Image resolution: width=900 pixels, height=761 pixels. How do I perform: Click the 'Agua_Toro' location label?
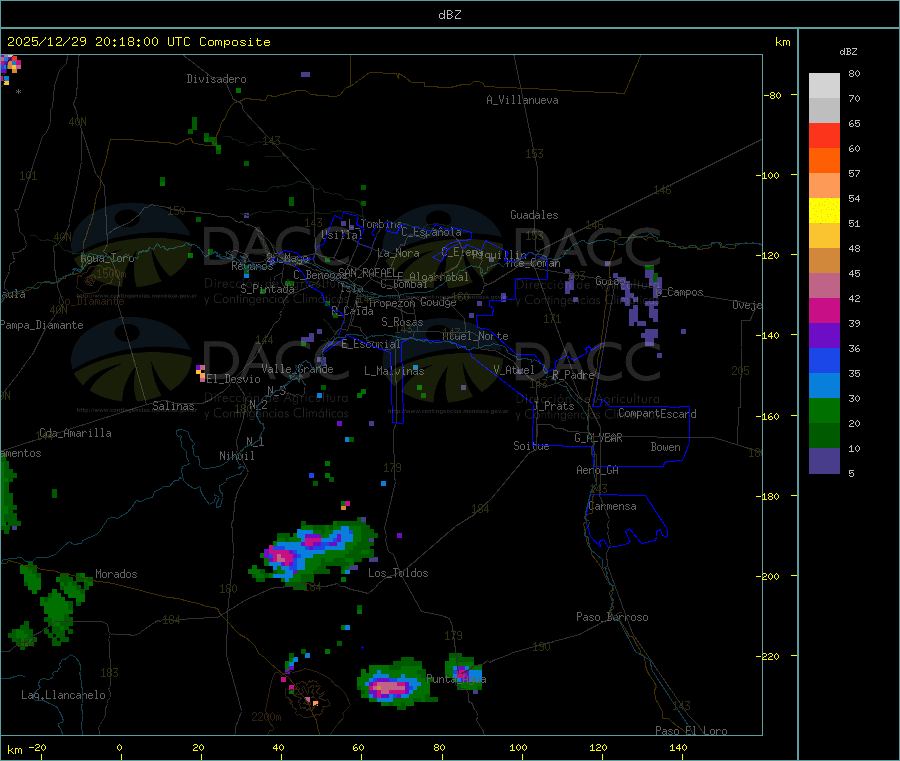[107, 258]
